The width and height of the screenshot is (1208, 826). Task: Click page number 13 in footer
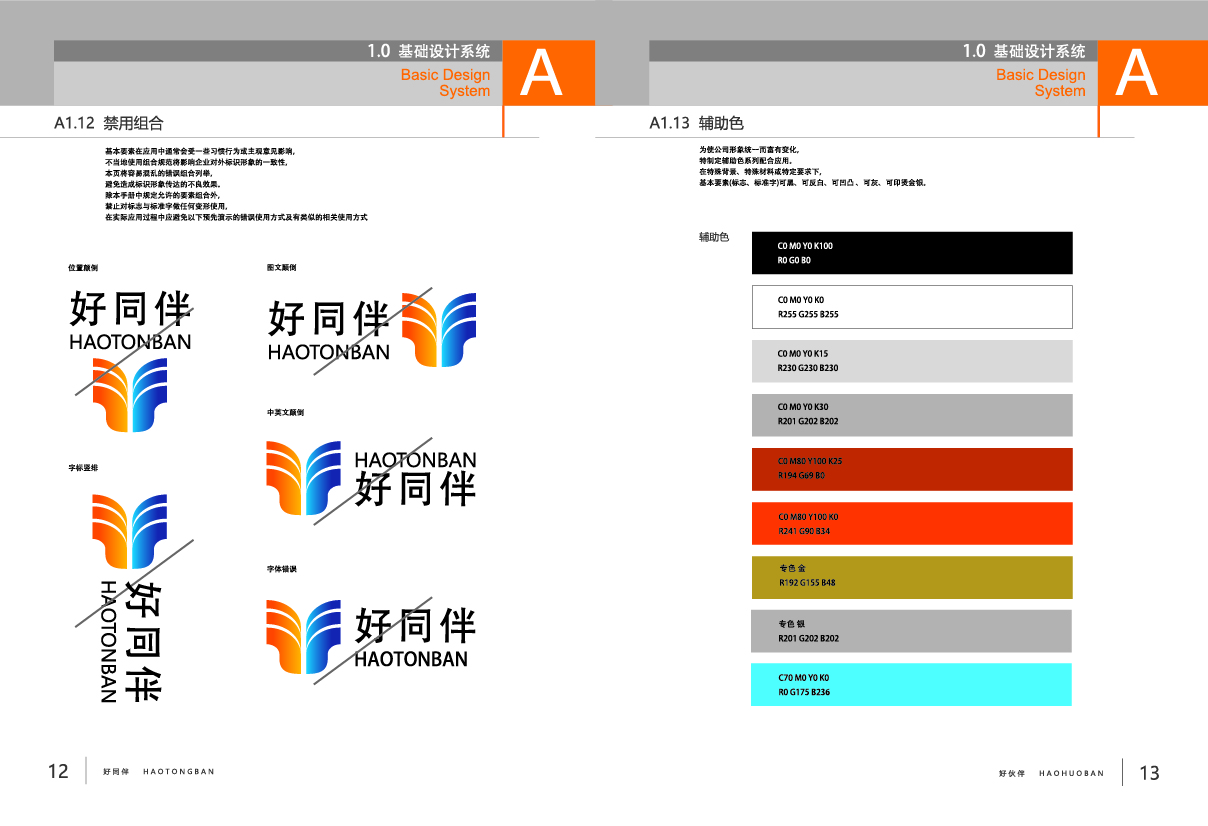point(1149,772)
